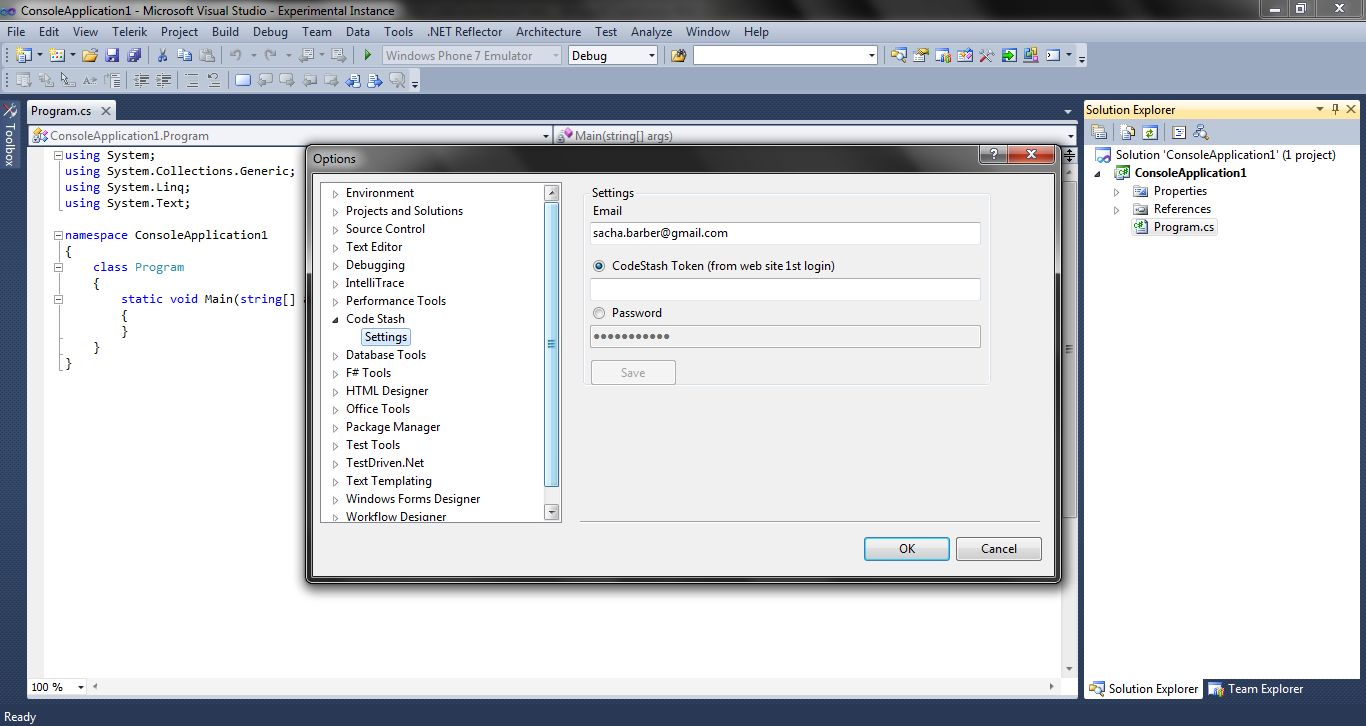Select Program.cs in Solution Explorer

tap(1184, 227)
